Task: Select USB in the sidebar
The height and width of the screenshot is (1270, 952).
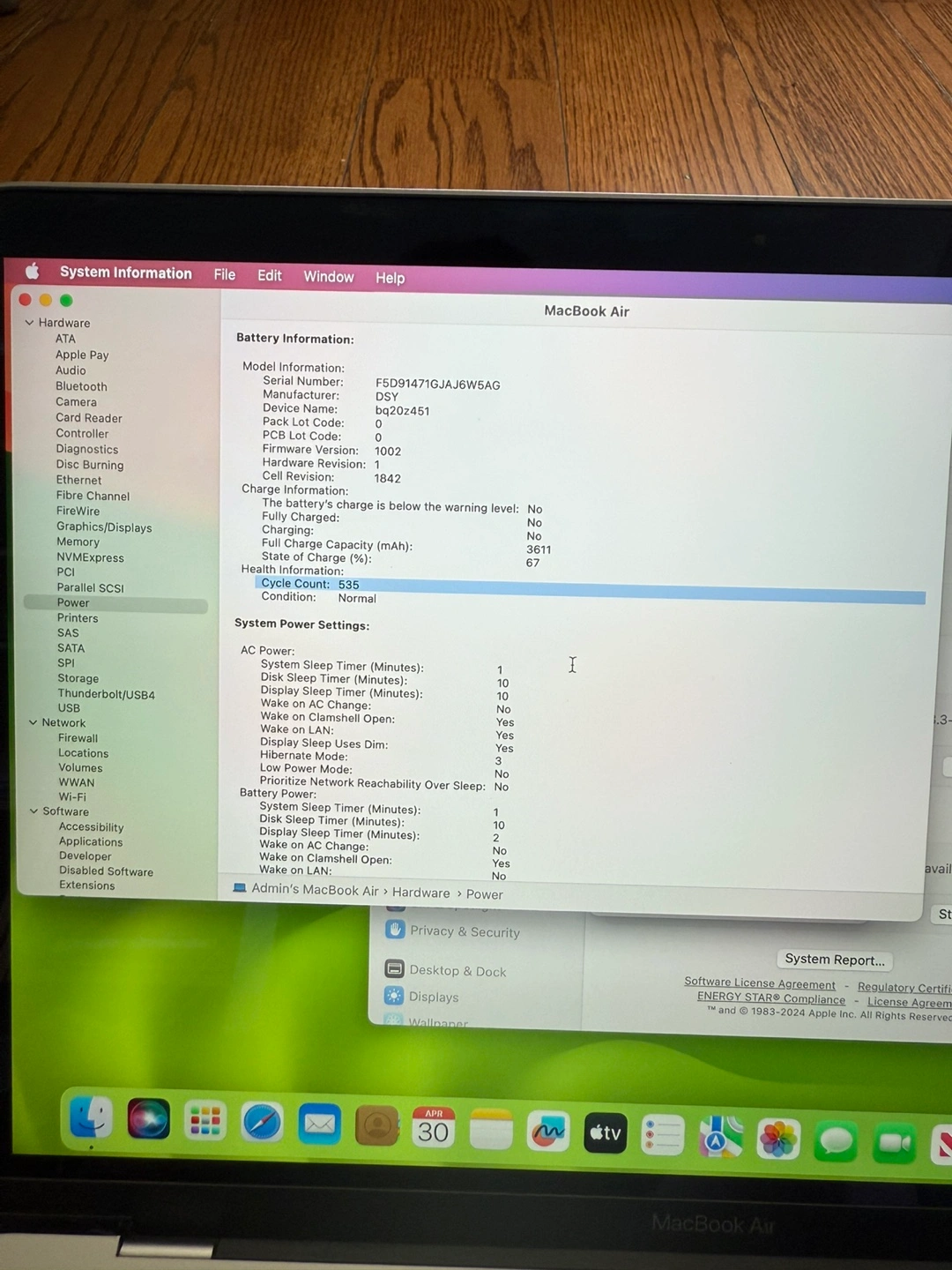Action: coord(69,708)
